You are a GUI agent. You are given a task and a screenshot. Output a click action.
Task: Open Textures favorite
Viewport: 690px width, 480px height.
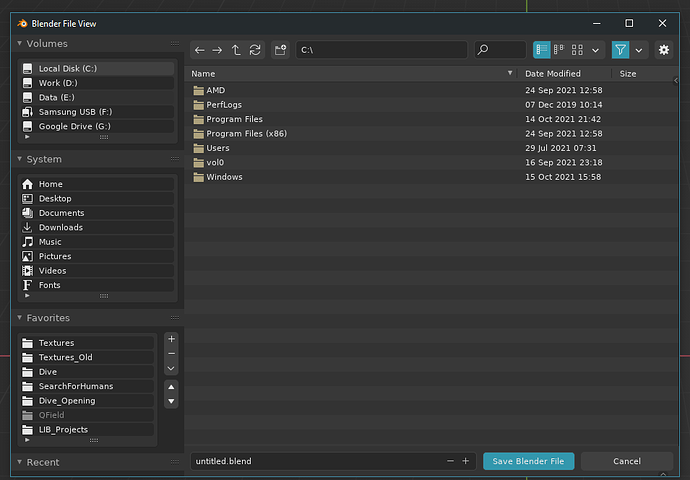pyautogui.click(x=87, y=343)
